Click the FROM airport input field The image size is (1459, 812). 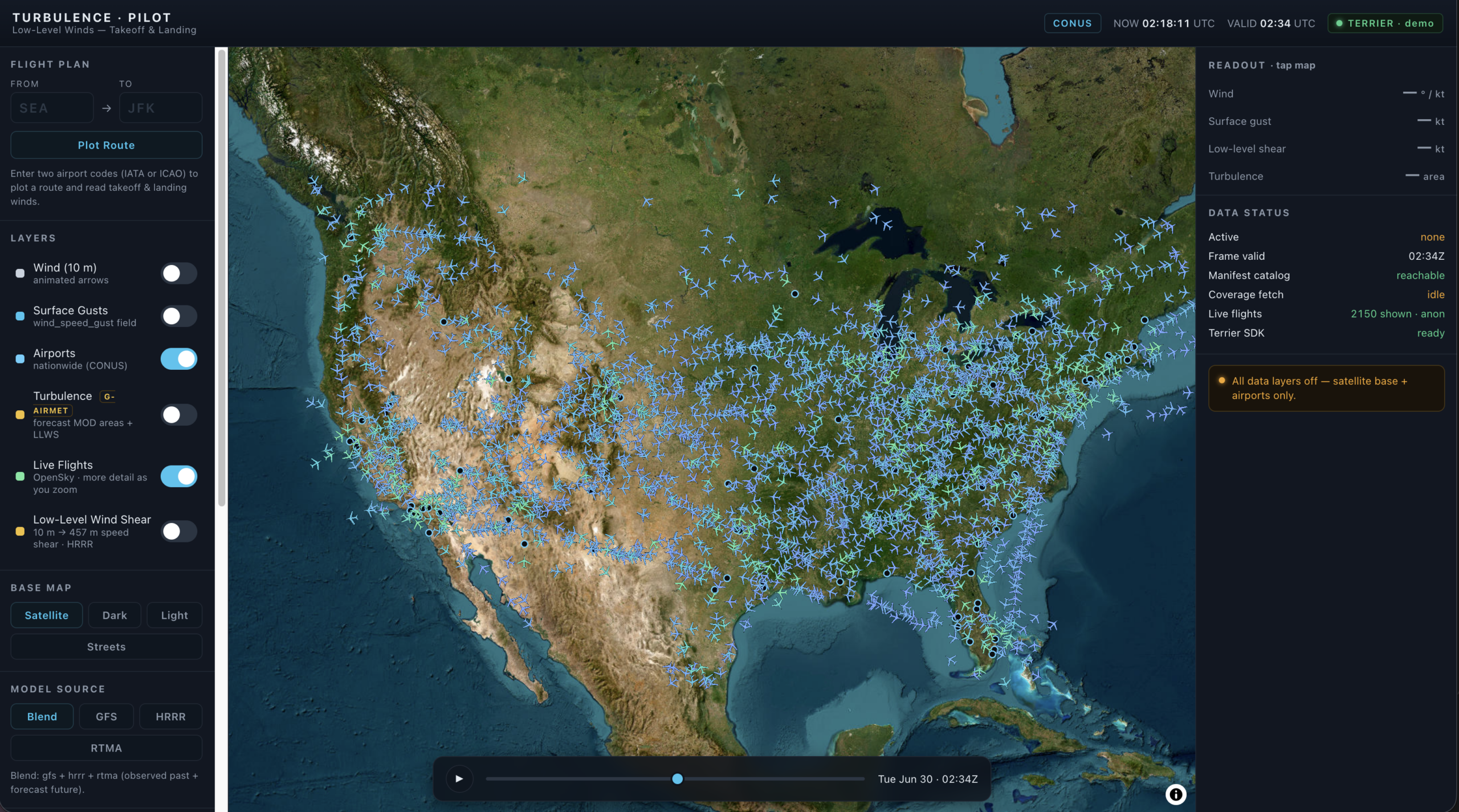(52, 108)
